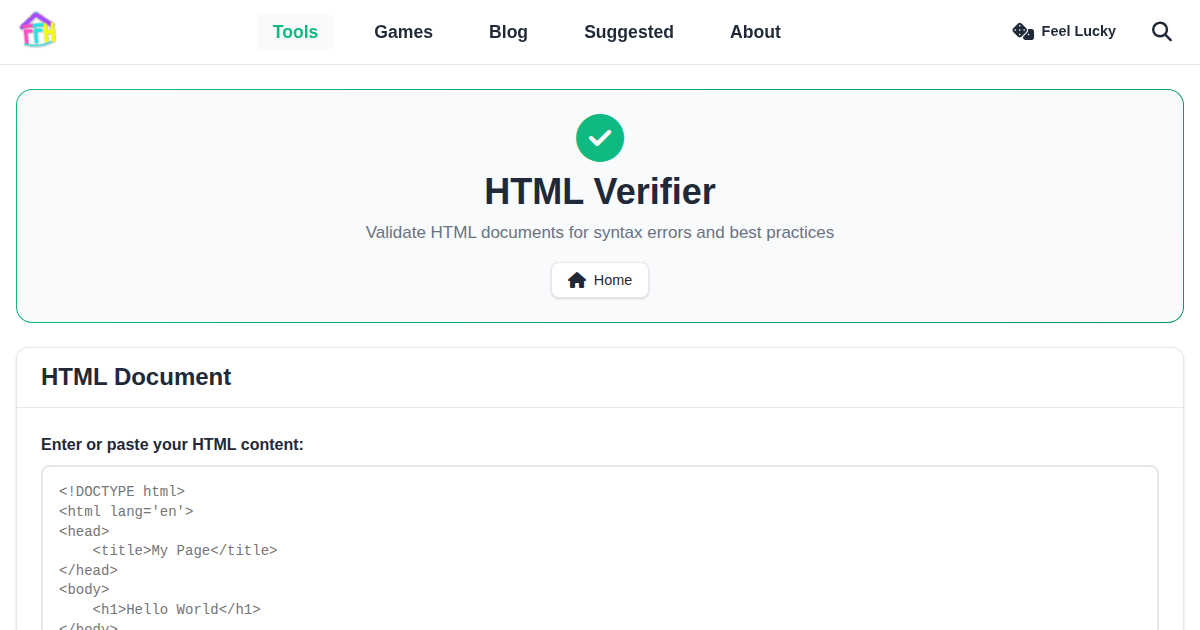Screen dimensions: 1200x630
Task: Place cursor on the DOCTYPE line
Action: [123, 491]
